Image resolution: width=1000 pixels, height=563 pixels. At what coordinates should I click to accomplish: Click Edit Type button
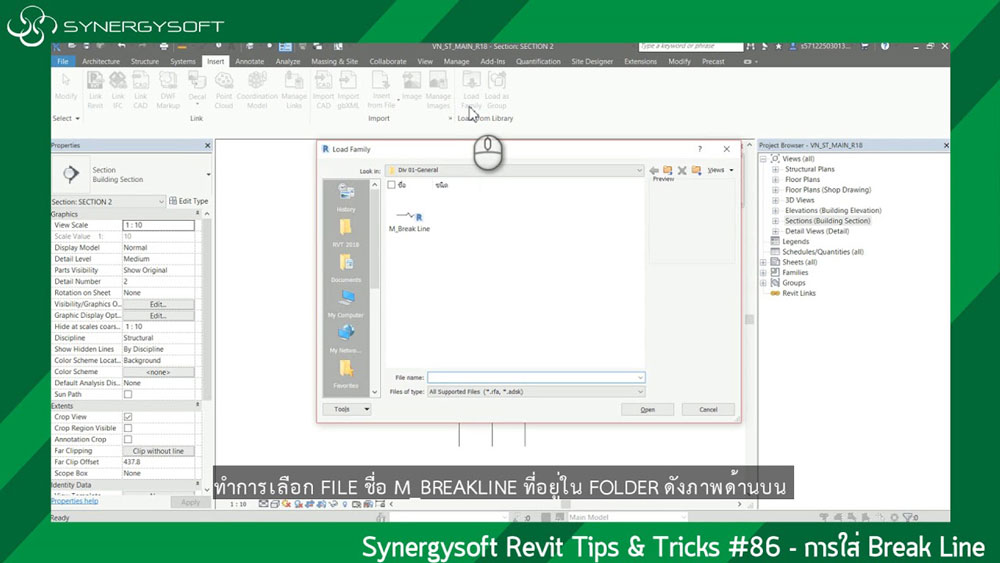pos(189,201)
